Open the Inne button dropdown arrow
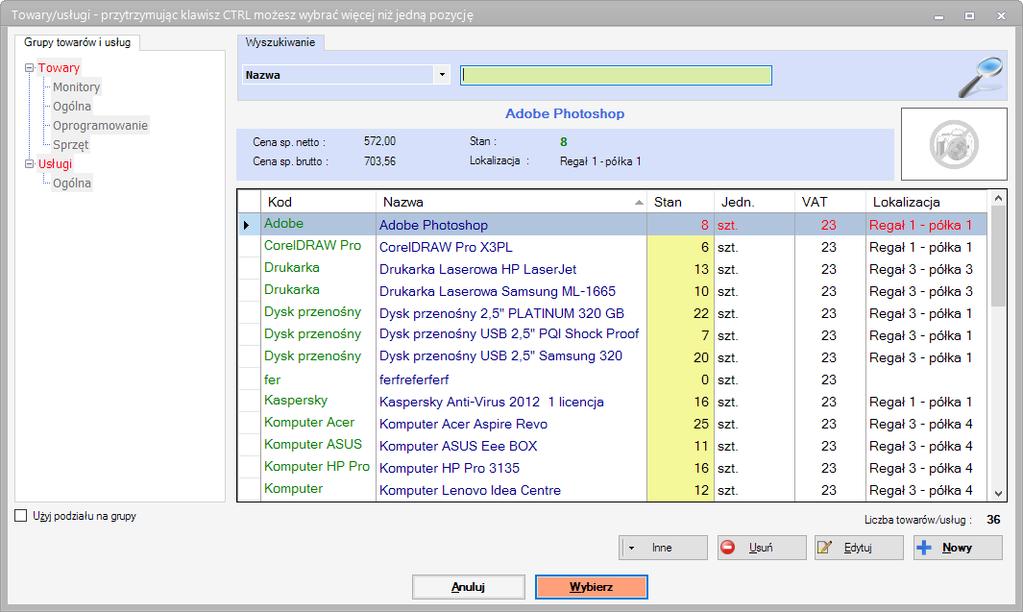 (631, 548)
